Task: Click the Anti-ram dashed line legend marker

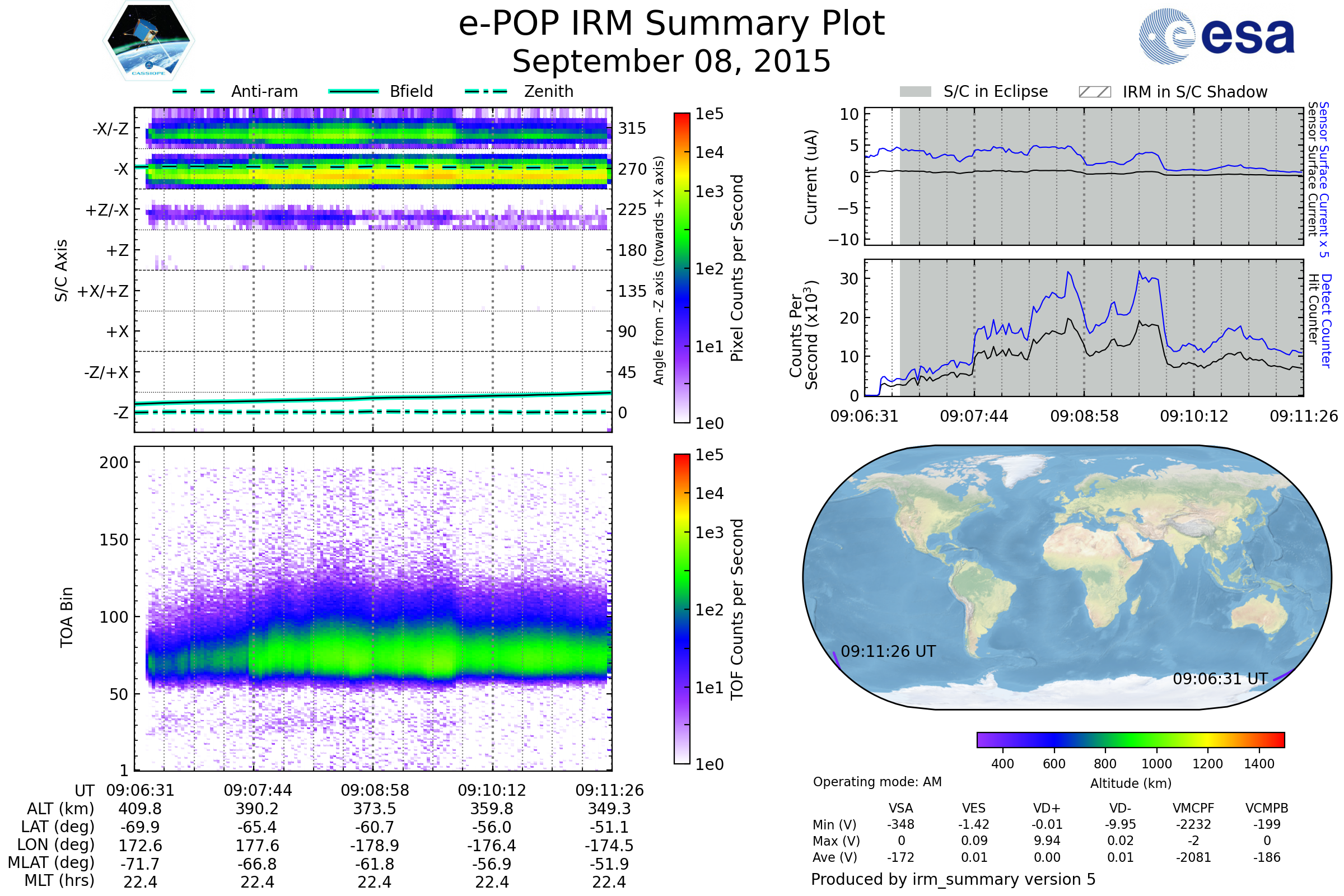Action: click(x=194, y=91)
